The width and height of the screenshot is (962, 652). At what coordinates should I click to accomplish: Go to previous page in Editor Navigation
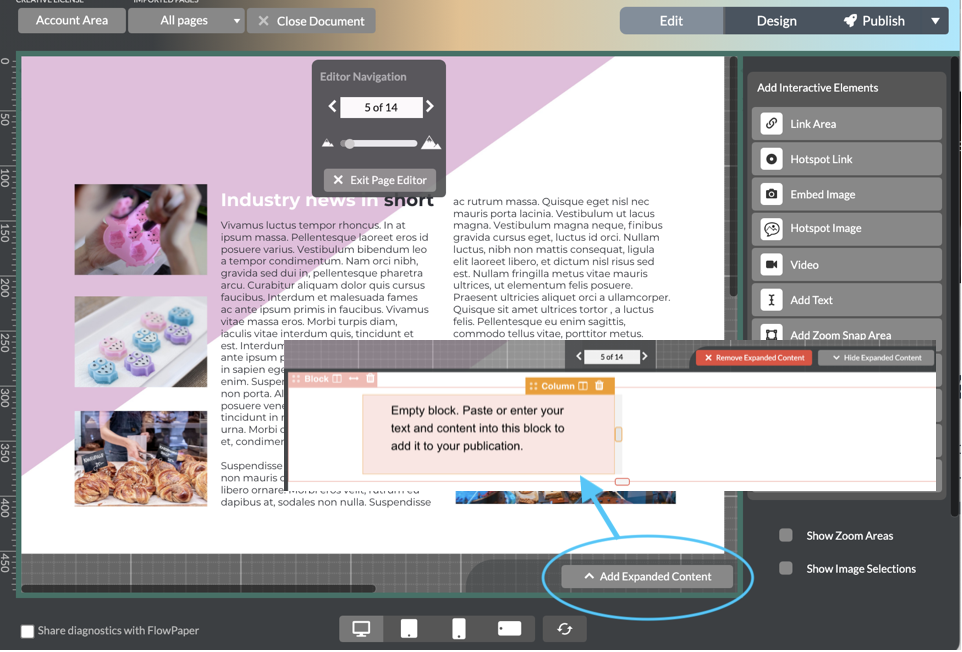[x=332, y=106]
